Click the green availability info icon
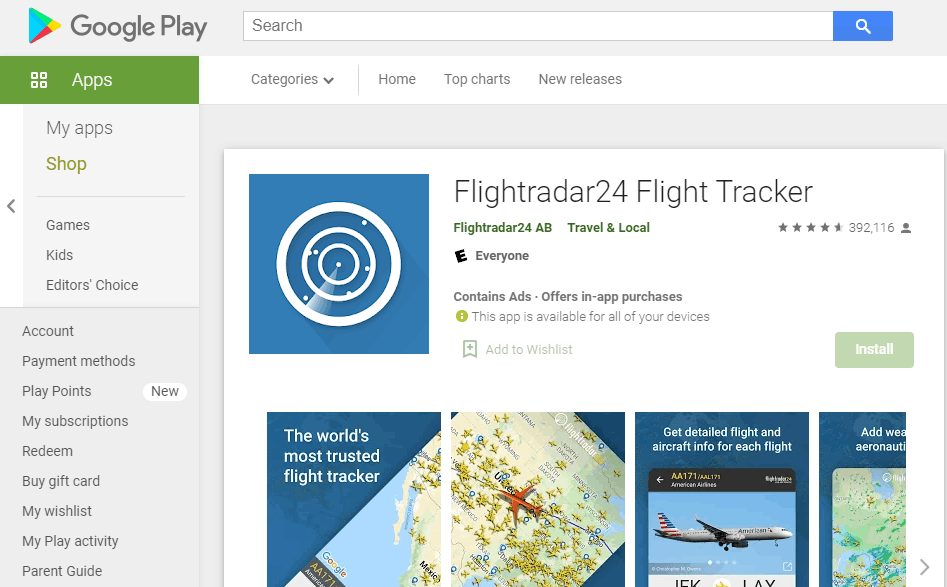The width and height of the screenshot is (947, 587). pos(461,316)
